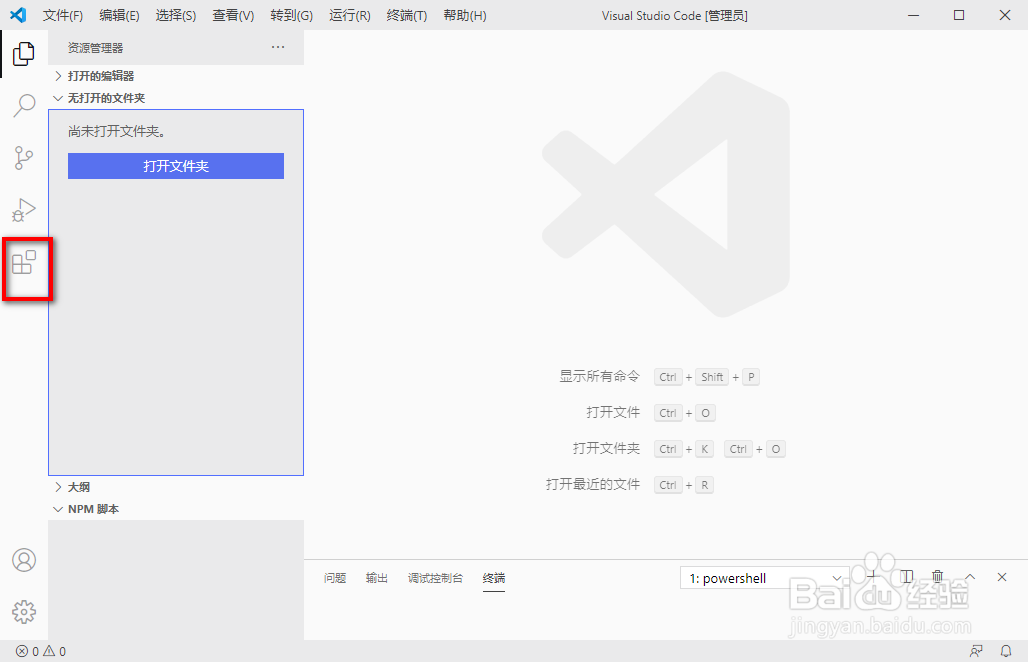Open the Accounts icon in activity bar
The height and width of the screenshot is (662, 1028).
[x=24, y=560]
